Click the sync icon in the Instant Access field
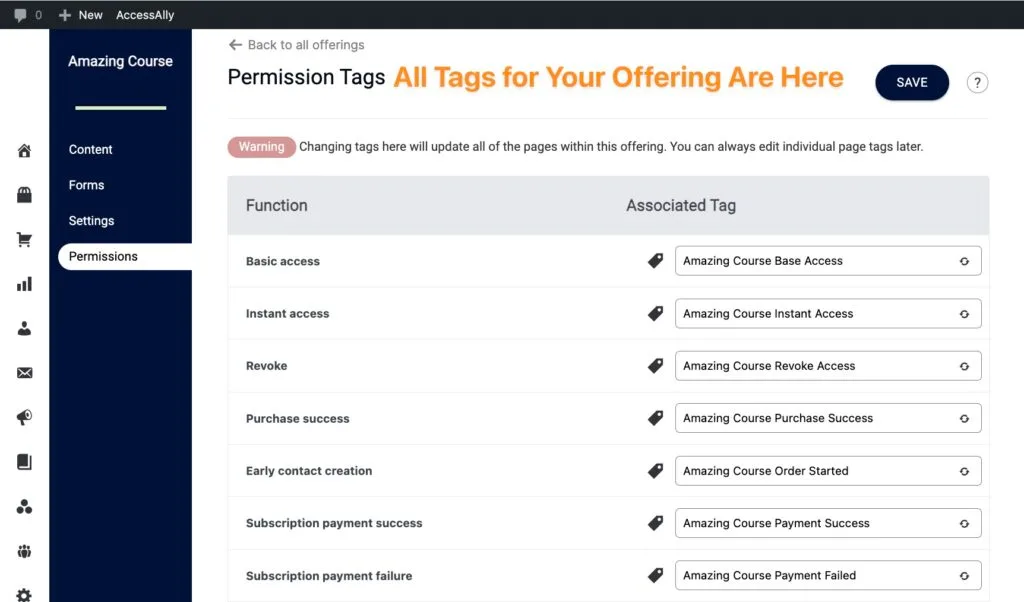The width and height of the screenshot is (1024, 602). pyautogui.click(x=964, y=313)
